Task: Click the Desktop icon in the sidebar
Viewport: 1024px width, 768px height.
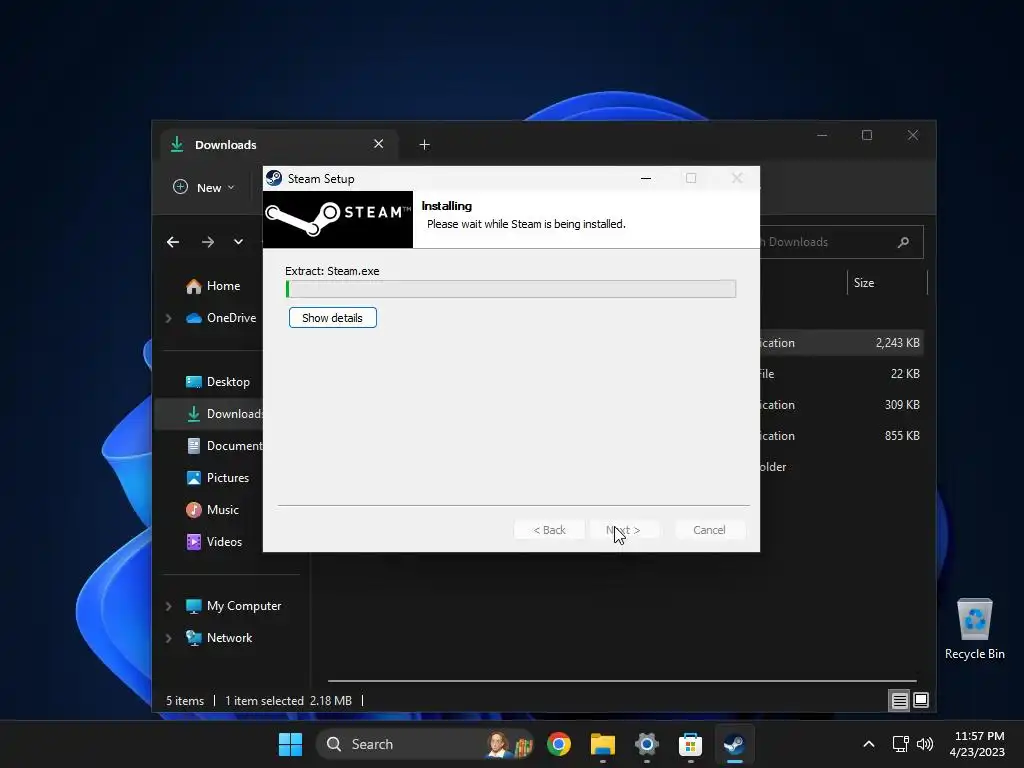Action: point(193,382)
